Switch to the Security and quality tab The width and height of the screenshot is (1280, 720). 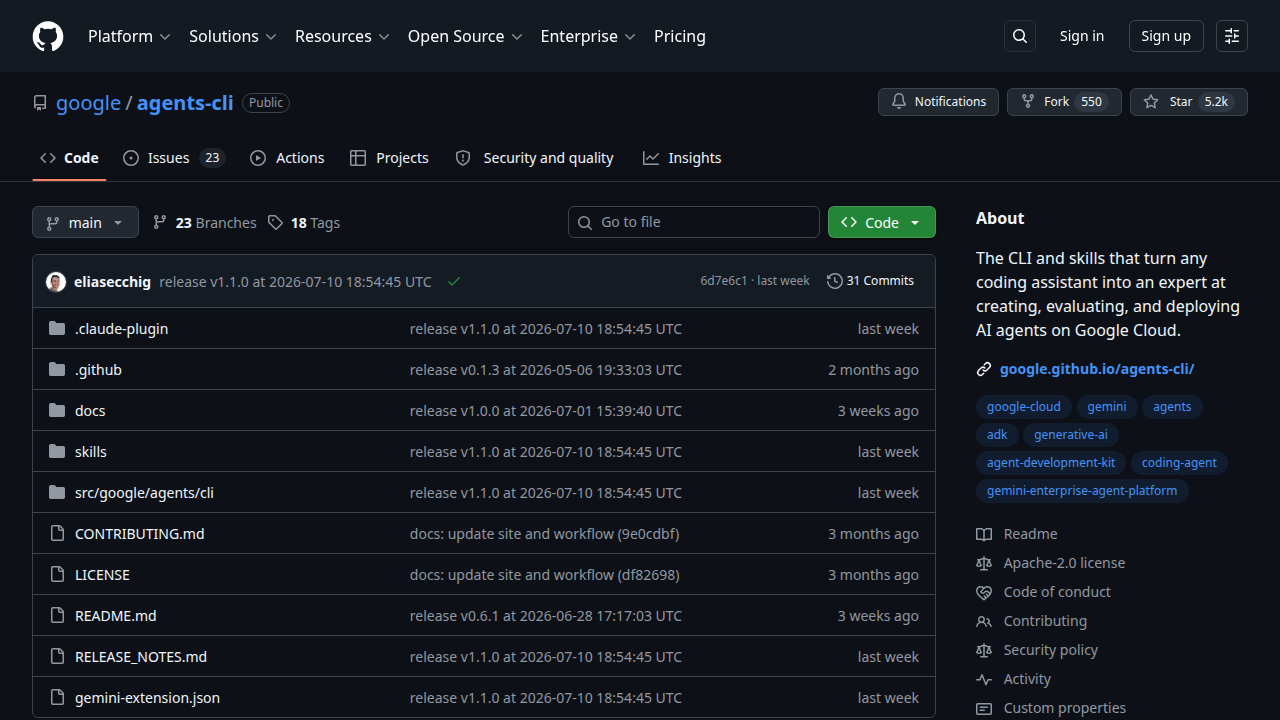(x=534, y=158)
